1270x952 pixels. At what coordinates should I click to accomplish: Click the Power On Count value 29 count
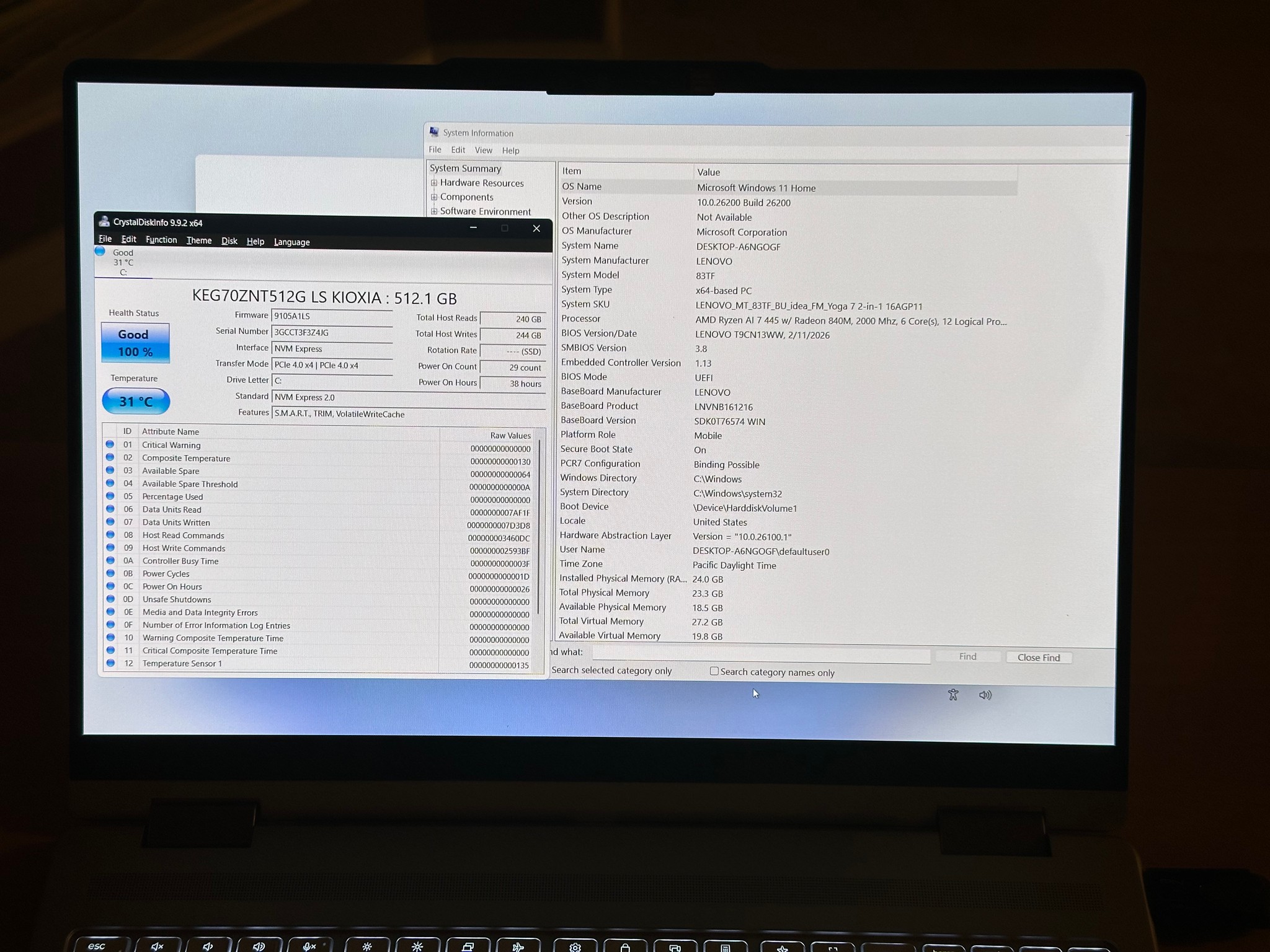pos(513,368)
